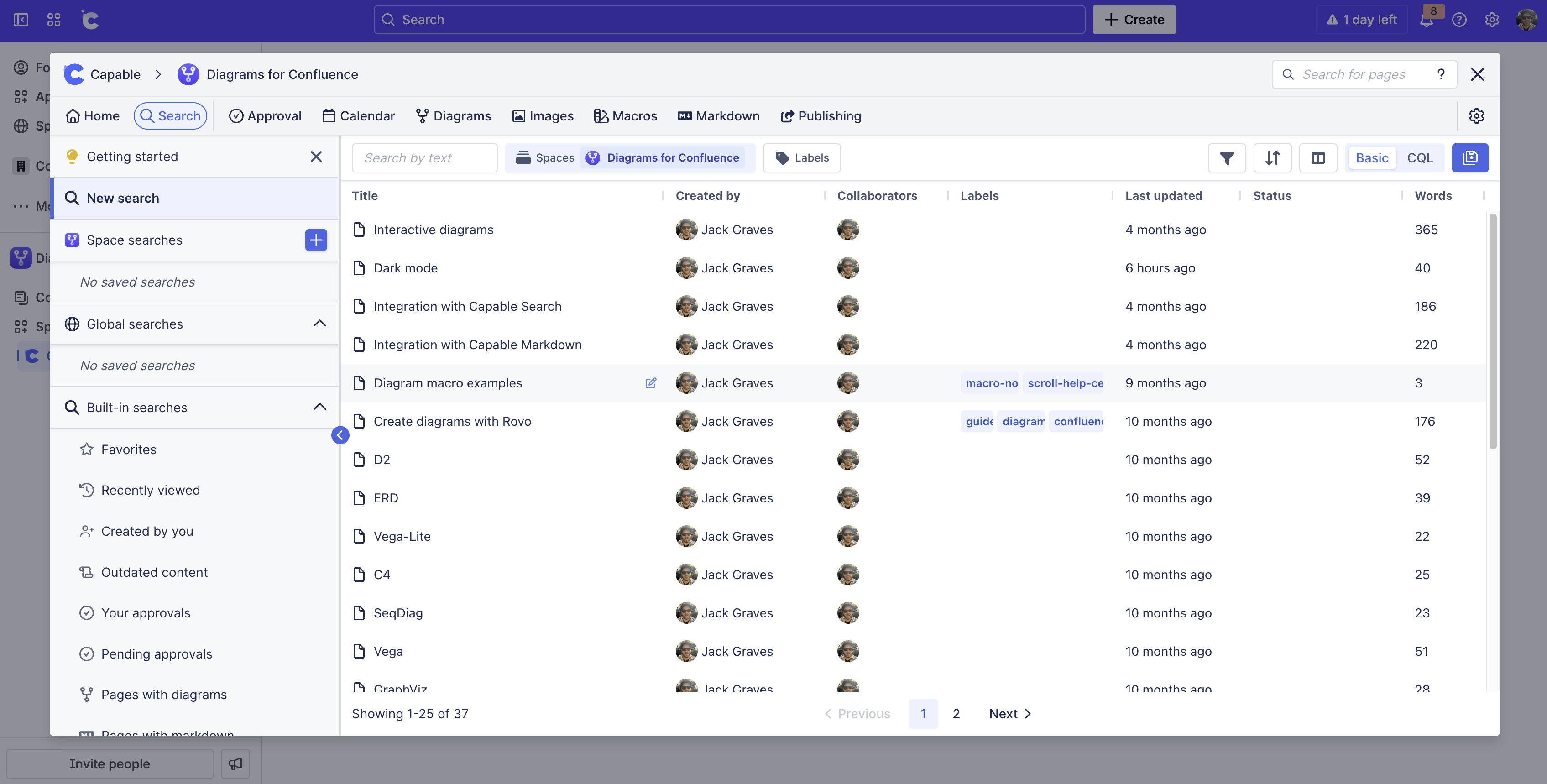The width and height of the screenshot is (1547, 784).
Task: Open the filter options funnel icon
Action: 1226,157
